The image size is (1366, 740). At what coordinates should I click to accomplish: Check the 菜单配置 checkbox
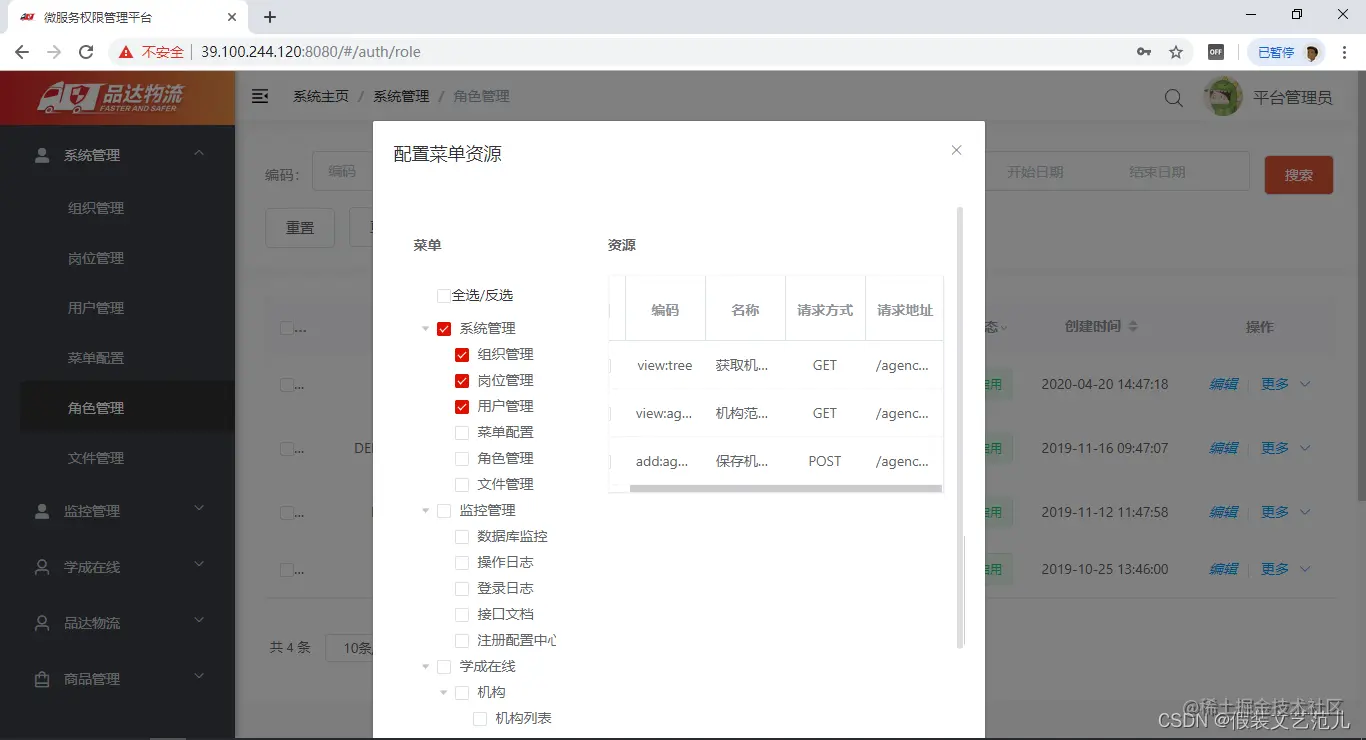click(461, 432)
